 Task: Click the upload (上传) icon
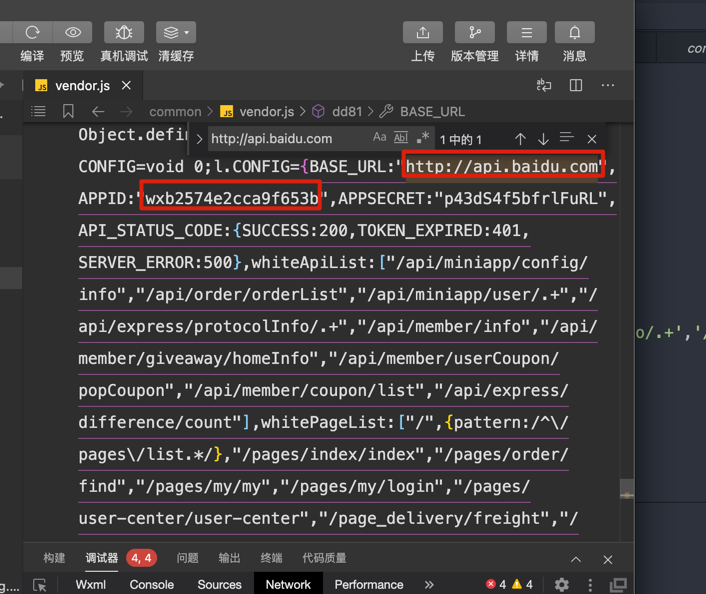(423, 32)
